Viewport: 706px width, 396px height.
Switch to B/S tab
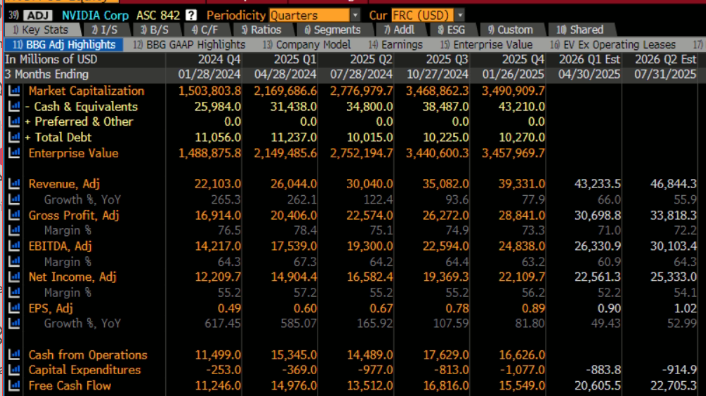(x=155, y=30)
